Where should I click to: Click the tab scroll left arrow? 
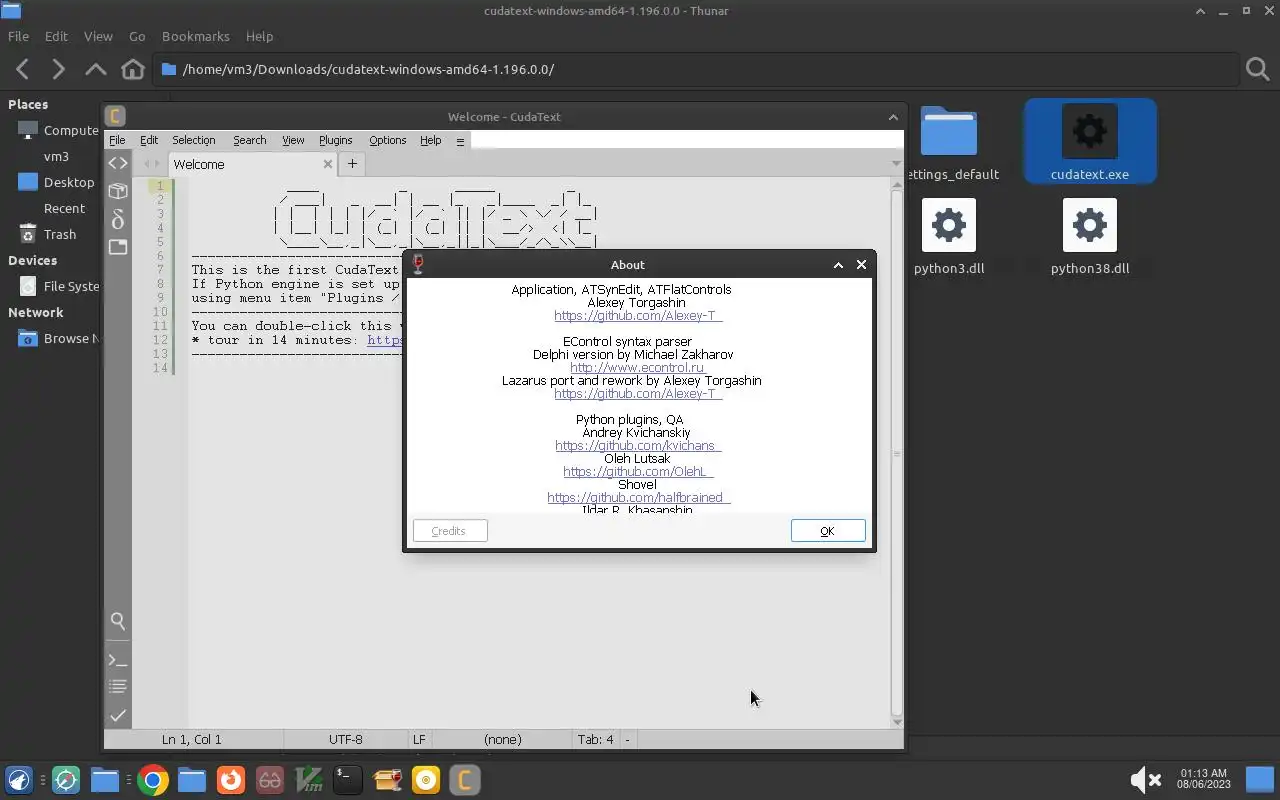pyautogui.click(x=145, y=164)
